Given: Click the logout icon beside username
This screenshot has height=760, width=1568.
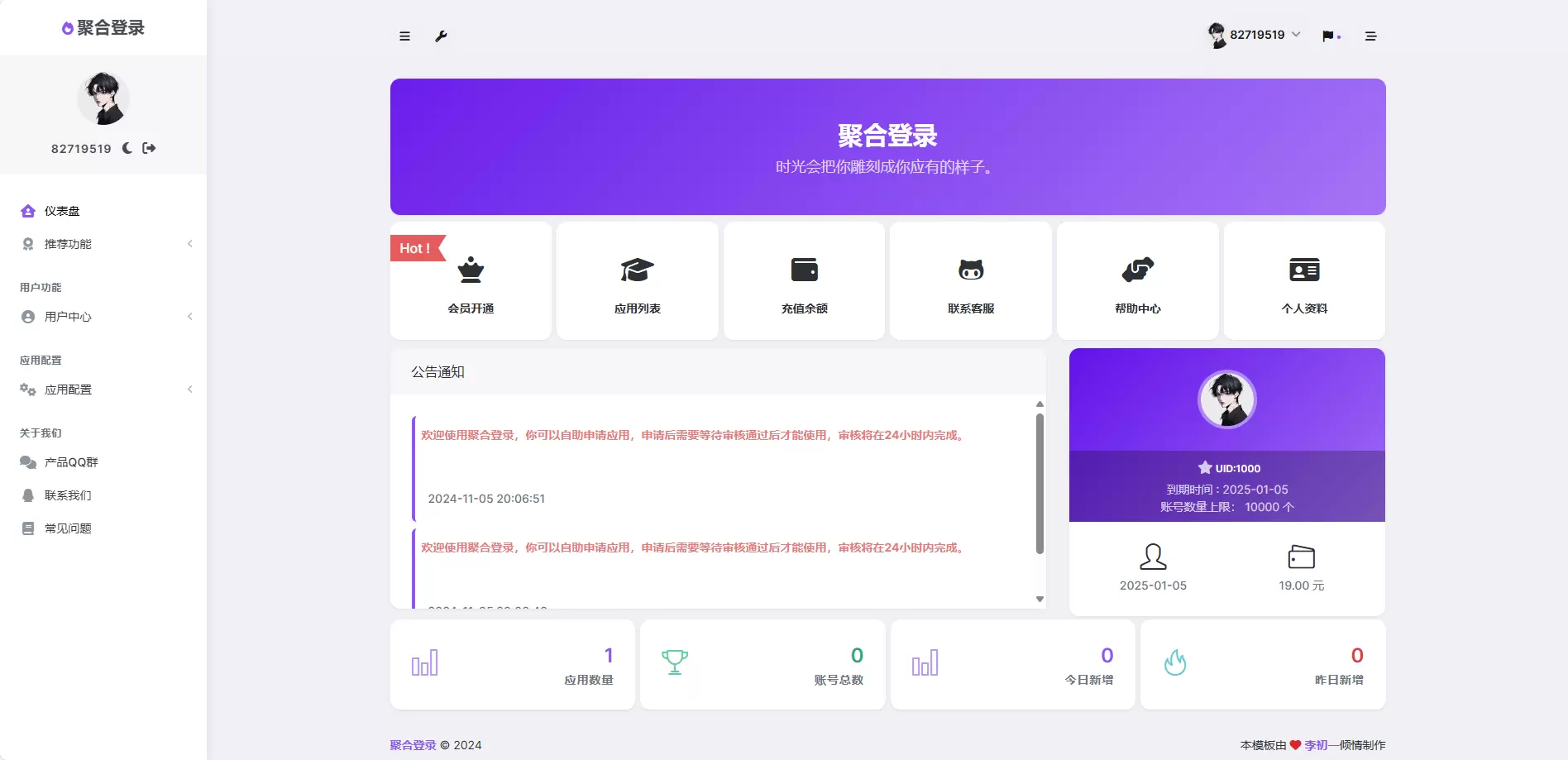Looking at the screenshot, I should [x=149, y=148].
